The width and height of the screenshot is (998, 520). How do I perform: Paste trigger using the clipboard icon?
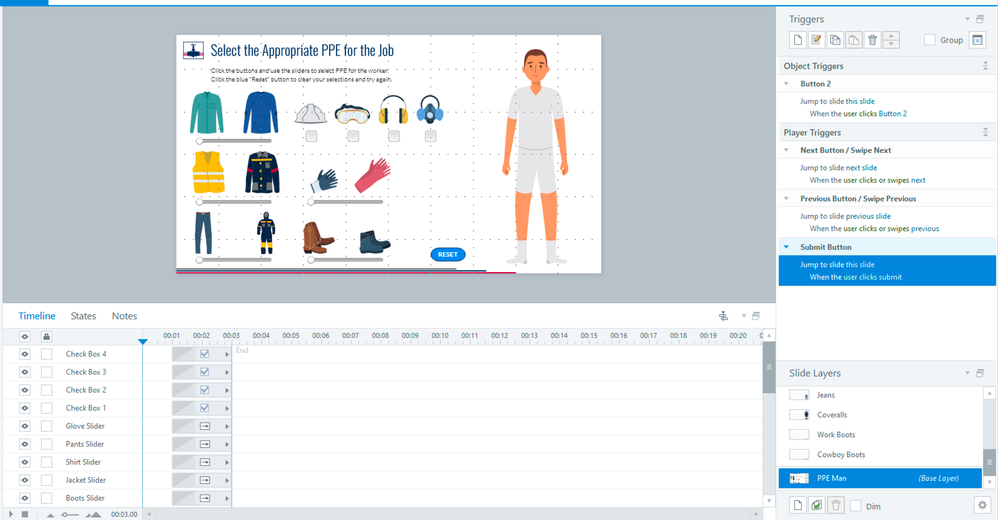pyautogui.click(x=854, y=39)
